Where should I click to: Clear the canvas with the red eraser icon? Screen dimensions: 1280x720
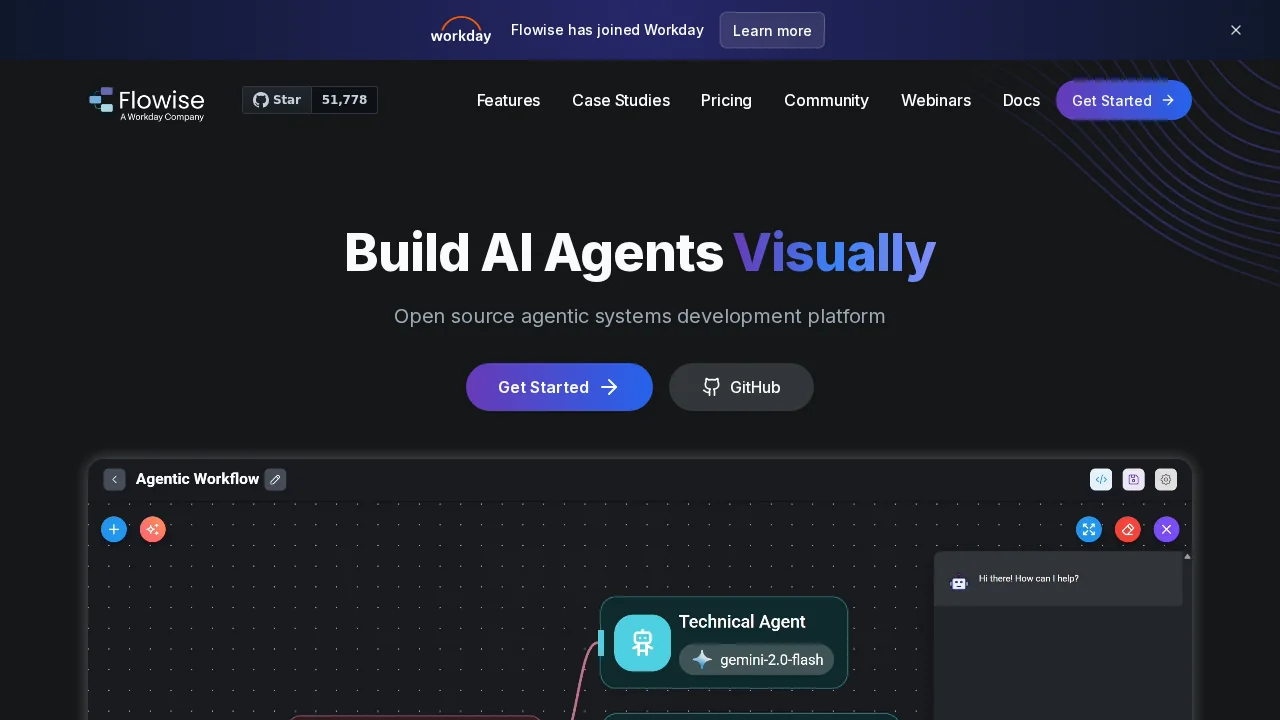click(x=1128, y=529)
